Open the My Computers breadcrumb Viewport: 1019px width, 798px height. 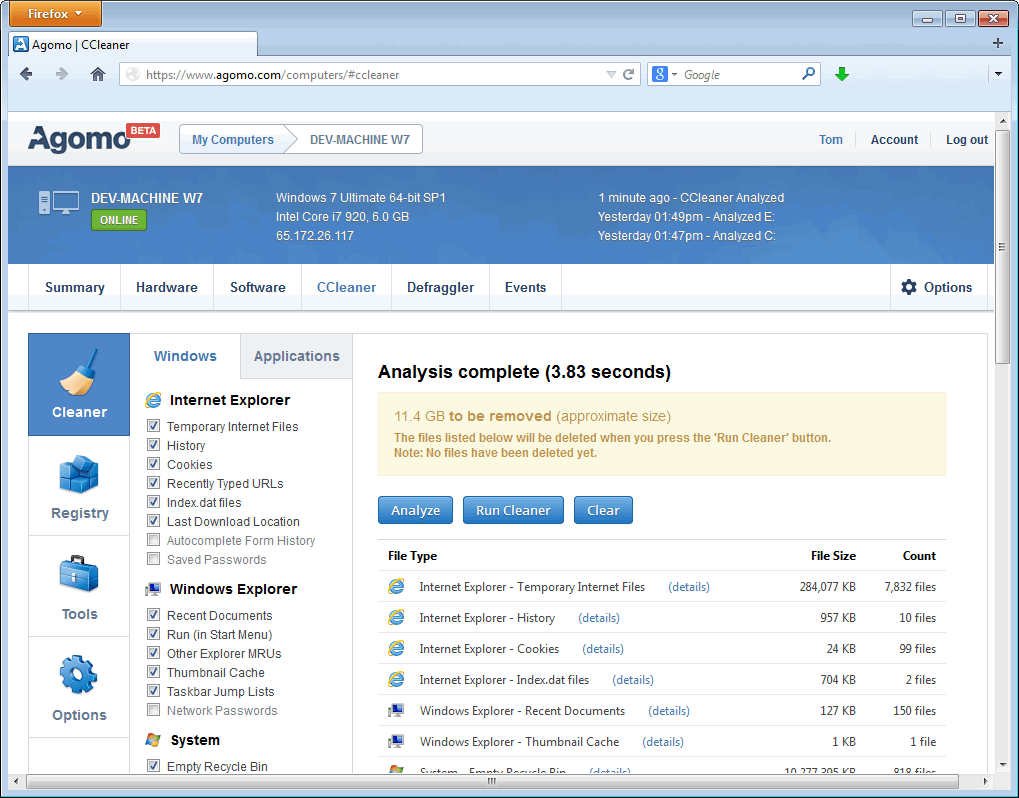tap(233, 139)
